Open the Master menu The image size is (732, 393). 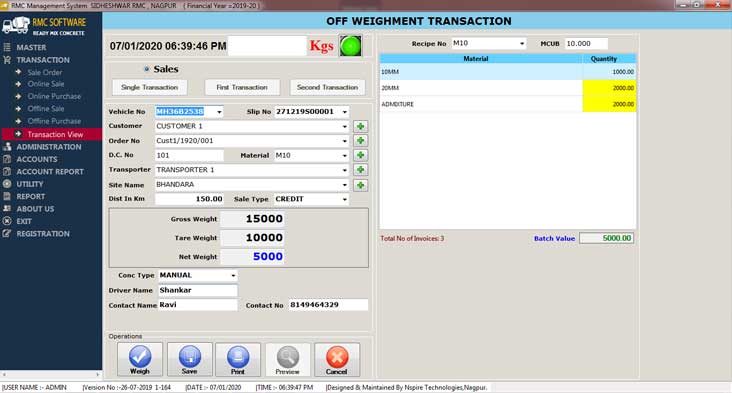31,47
